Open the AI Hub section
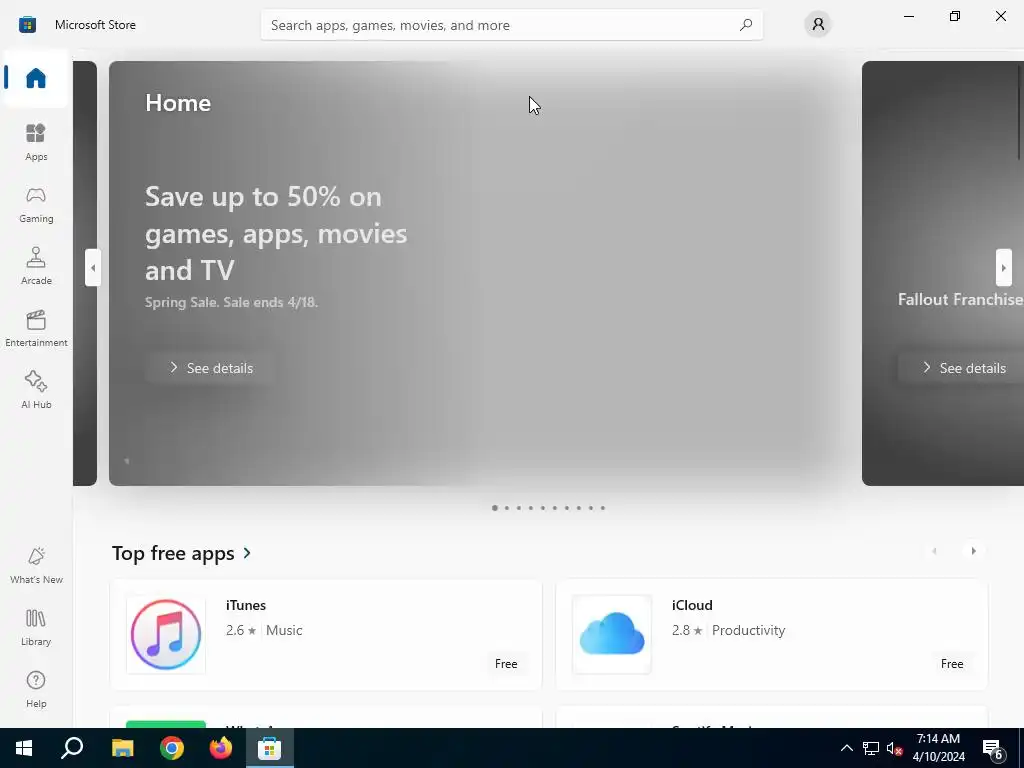The height and width of the screenshot is (768, 1024). point(36,390)
